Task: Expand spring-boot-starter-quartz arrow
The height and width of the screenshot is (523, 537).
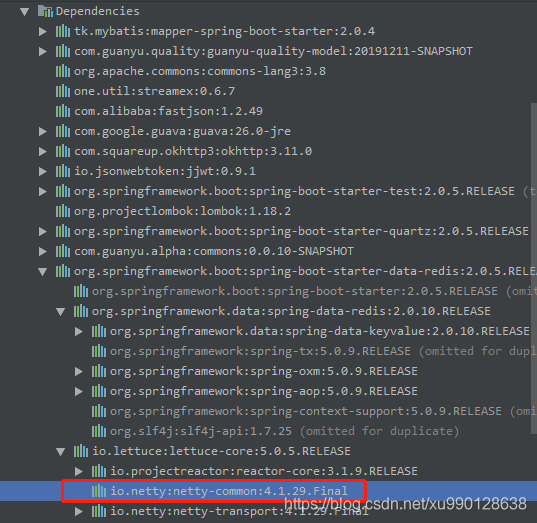Action: click(x=42, y=231)
